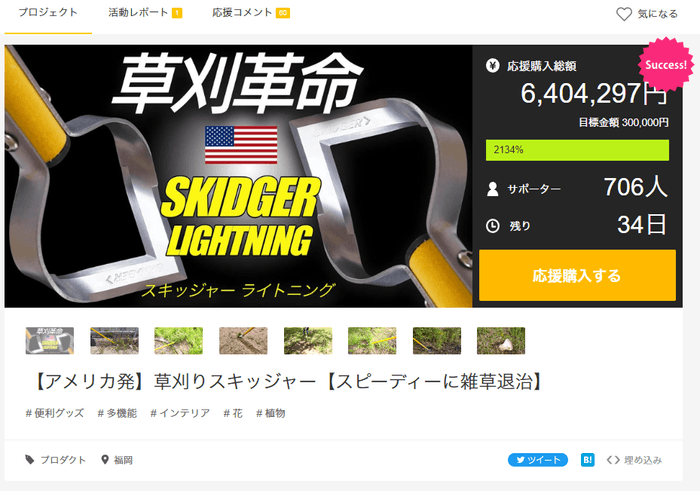Switch to the 活動レポート tab

[145, 12]
